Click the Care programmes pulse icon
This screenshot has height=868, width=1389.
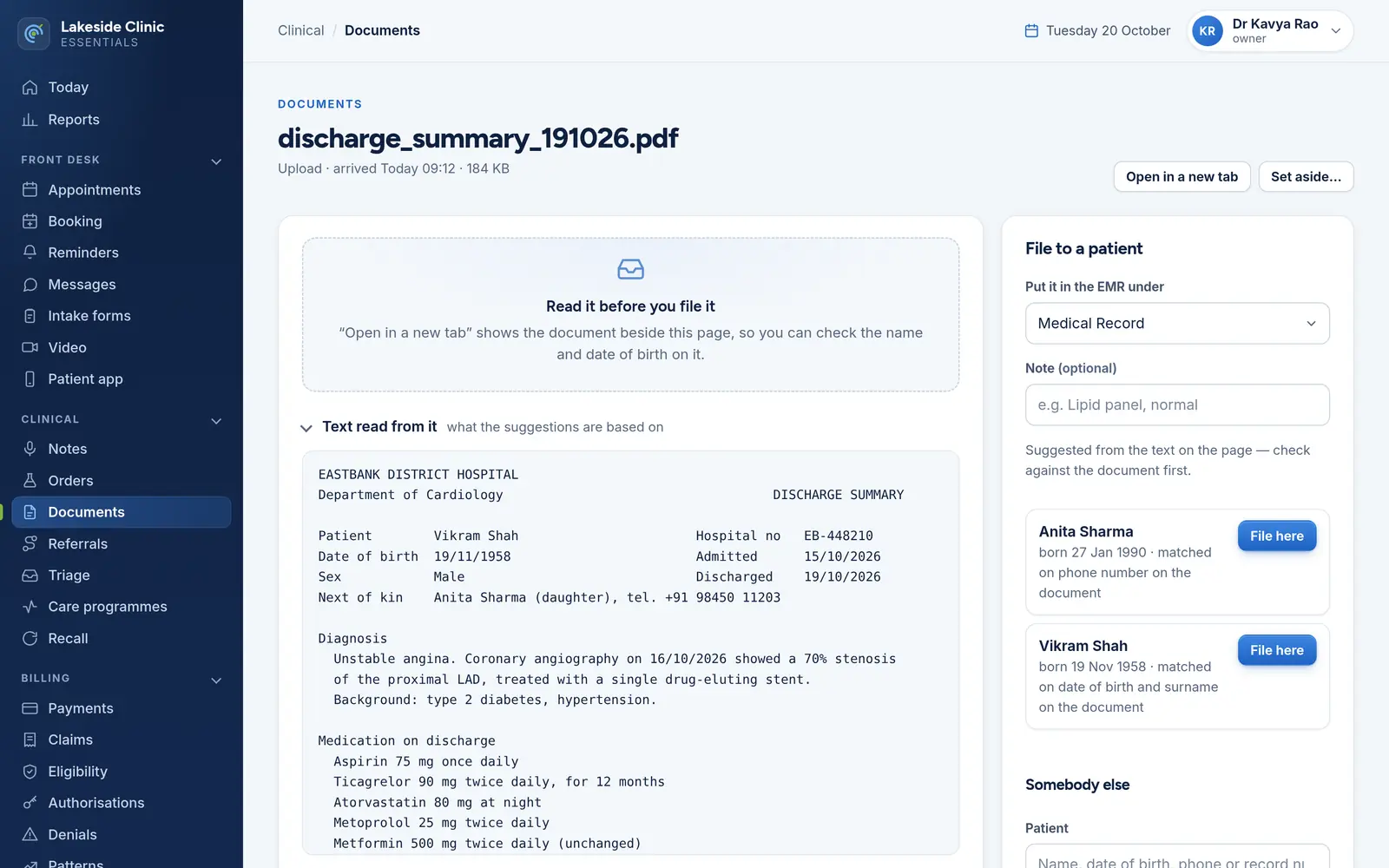tap(30, 607)
